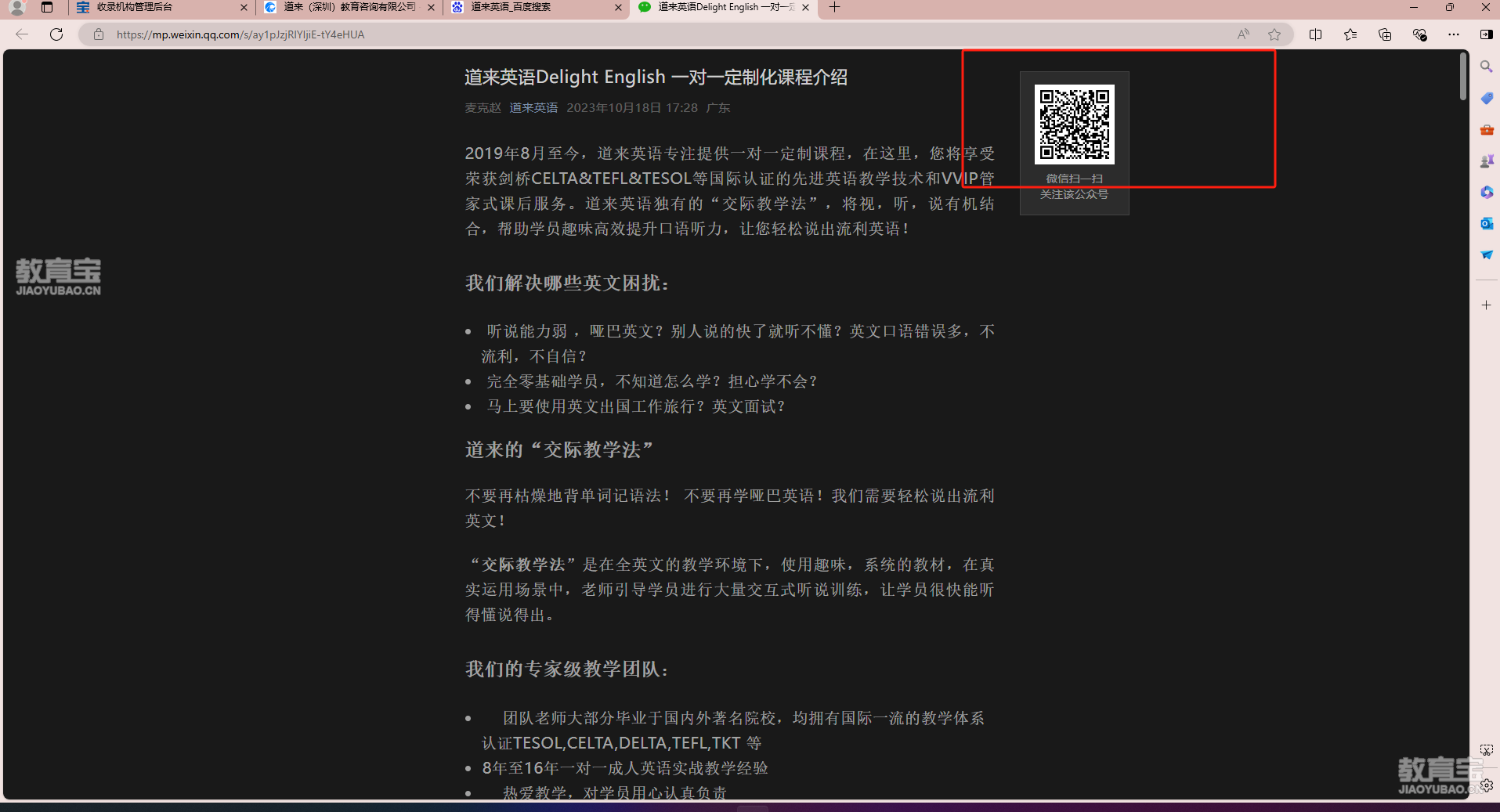
Task: Open the favorites list icon
Action: 1350,34
